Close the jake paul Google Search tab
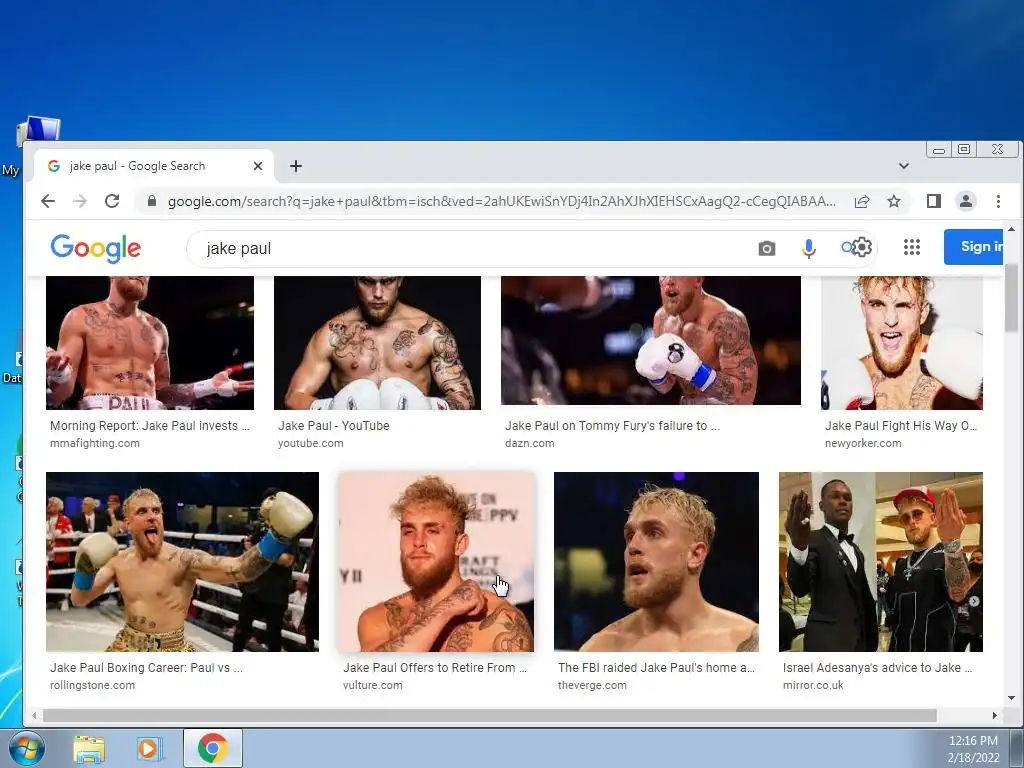The width and height of the screenshot is (1024, 768). pyautogui.click(x=258, y=166)
